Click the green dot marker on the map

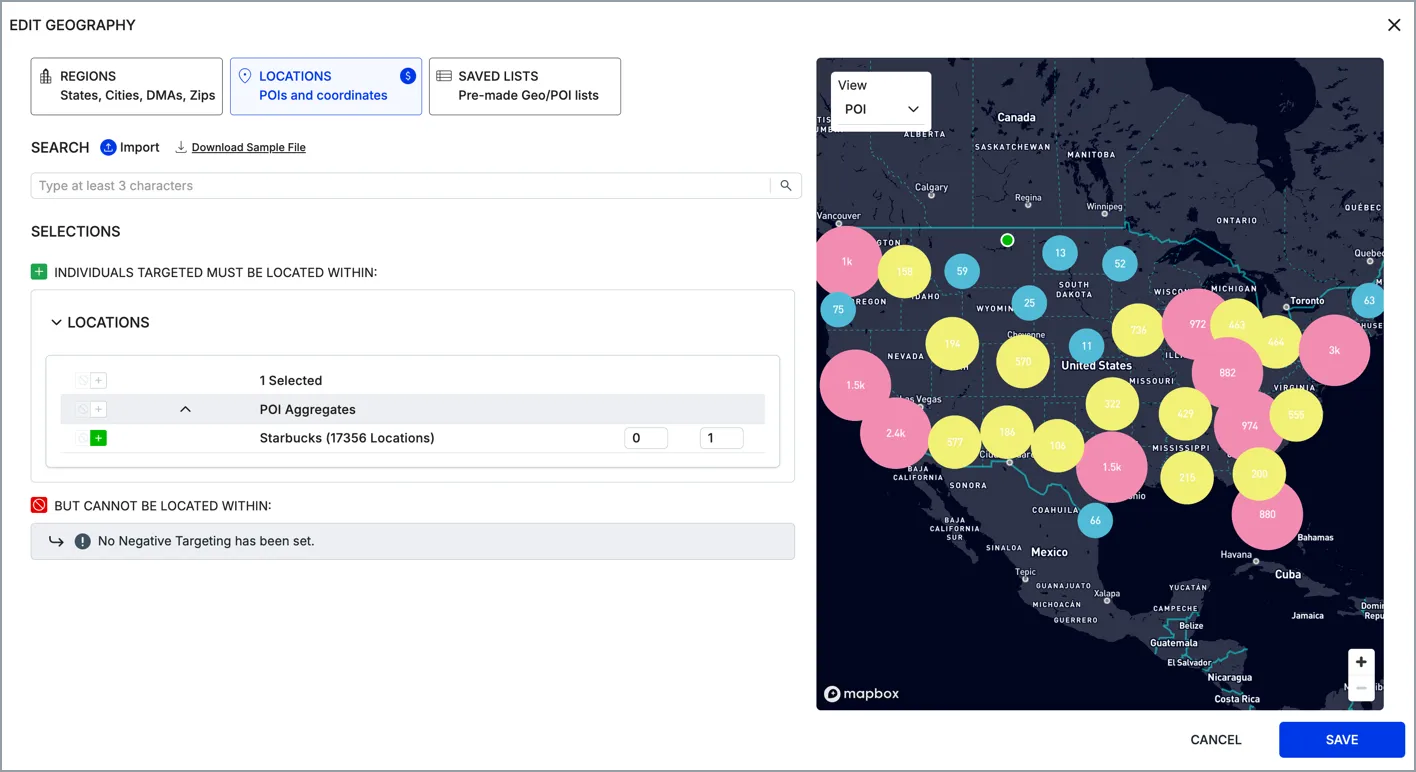[1007, 240]
